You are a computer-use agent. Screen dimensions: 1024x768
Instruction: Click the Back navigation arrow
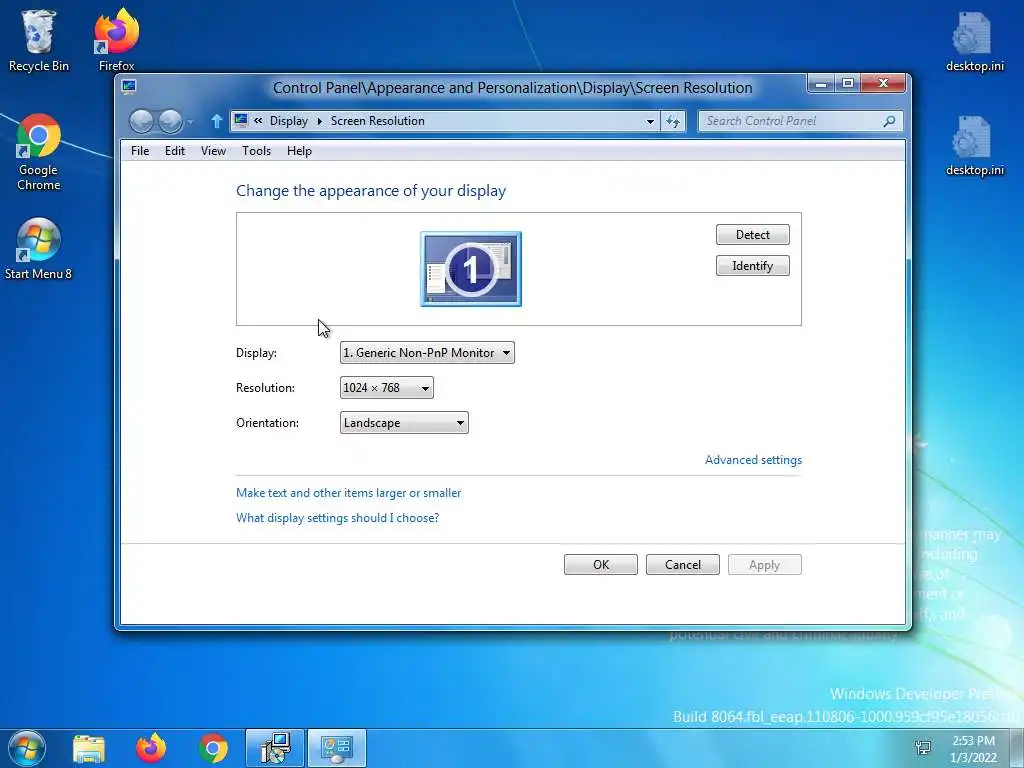coord(141,121)
